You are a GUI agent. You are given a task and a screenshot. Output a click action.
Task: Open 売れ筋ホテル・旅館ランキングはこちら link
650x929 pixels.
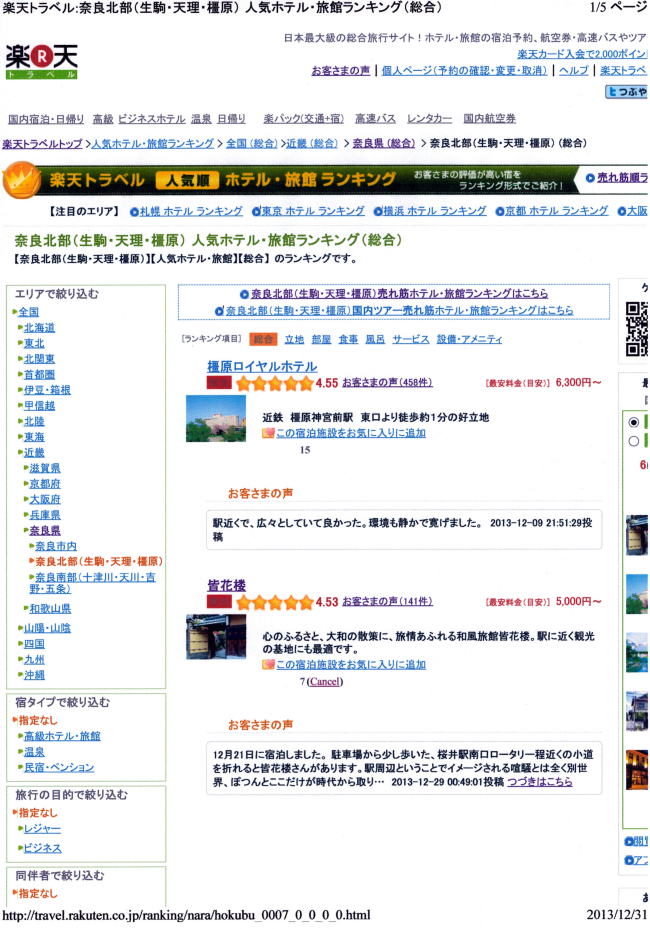tap(399, 294)
